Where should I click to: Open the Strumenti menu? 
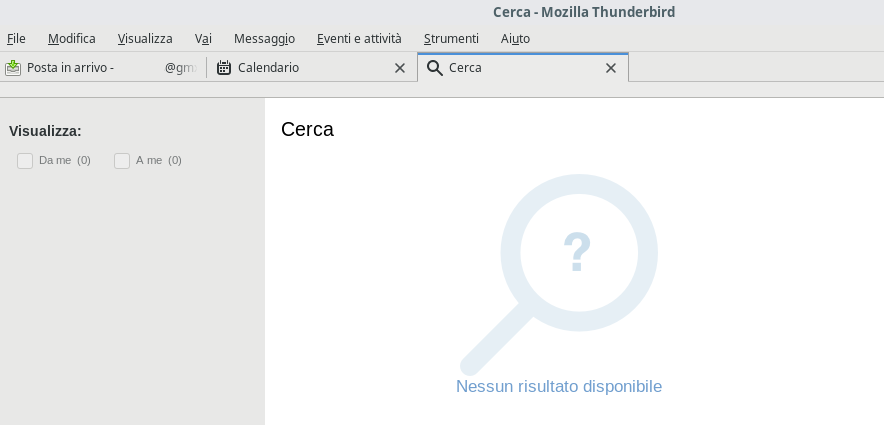451,38
